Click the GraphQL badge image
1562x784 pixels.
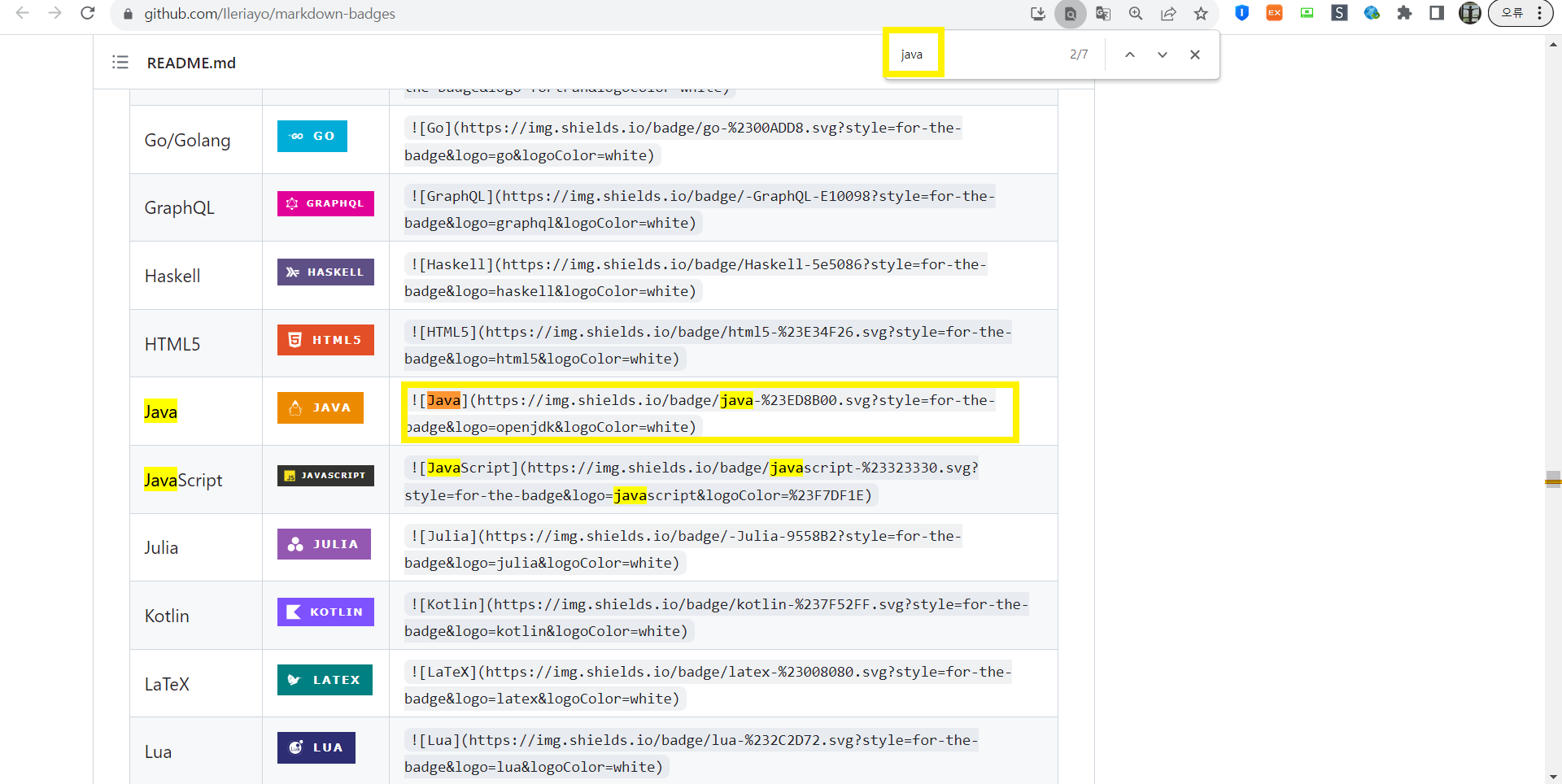[x=325, y=203]
